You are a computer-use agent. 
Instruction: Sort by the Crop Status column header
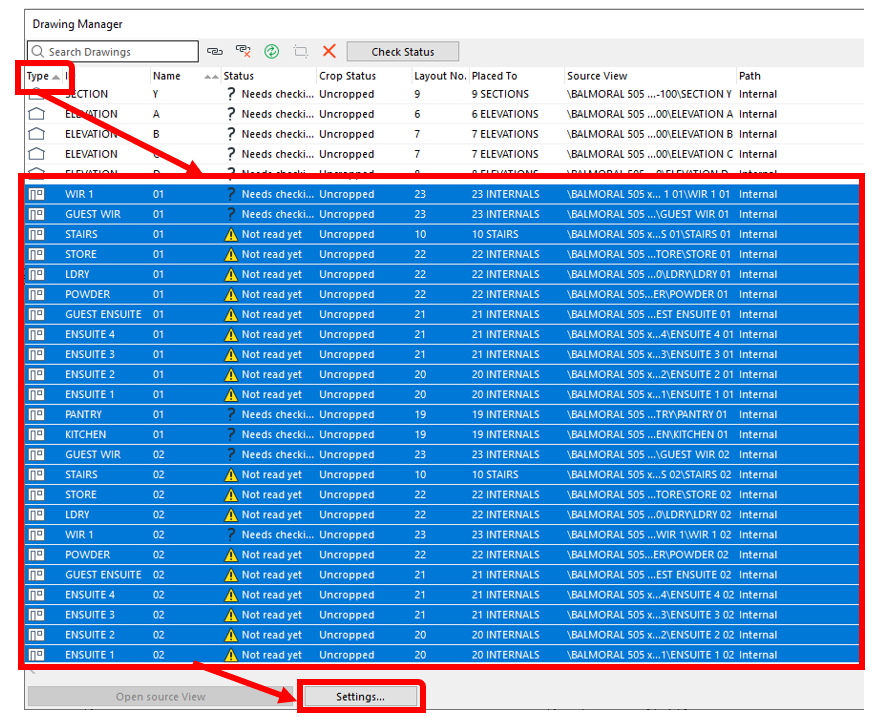[347, 76]
